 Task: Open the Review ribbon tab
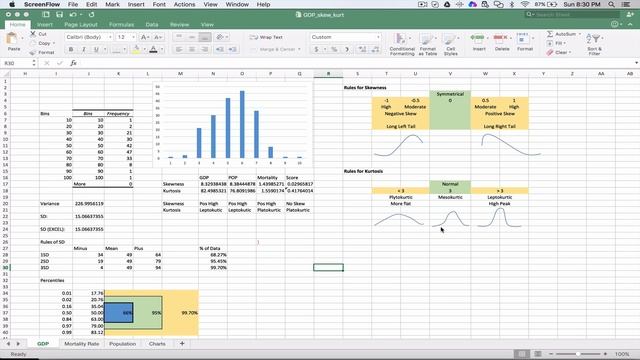(179, 24)
